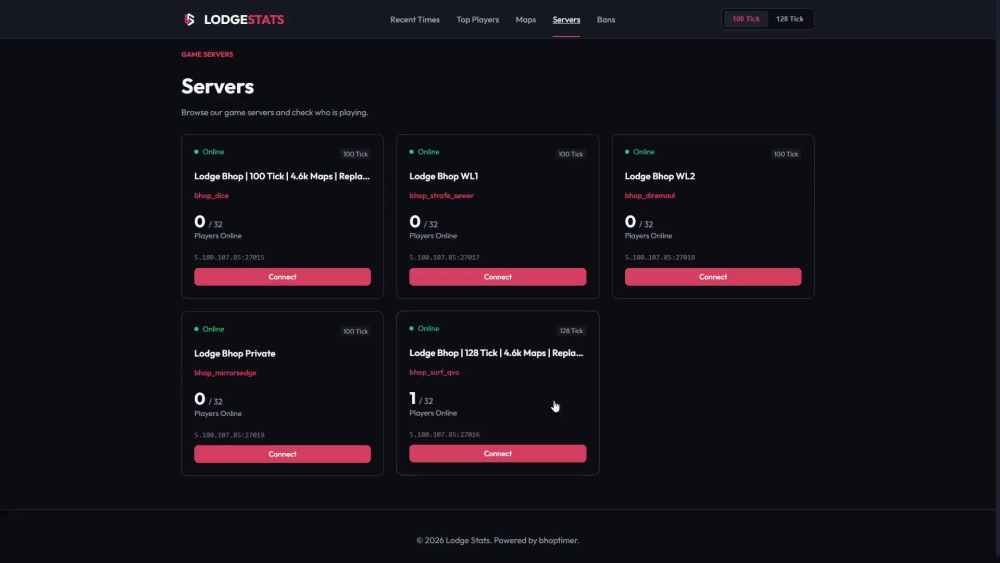Select server address 5.180.107.85:27016
1000x563 pixels.
pos(445,434)
